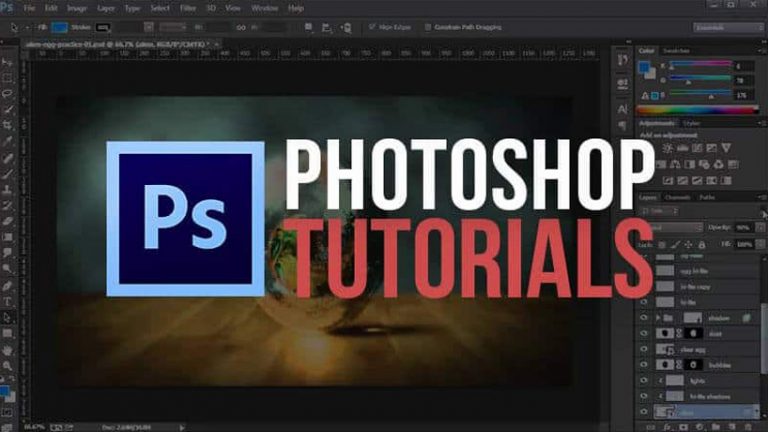Image resolution: width=768 pixels, height=432 pixels.
Task: Hide the shadow group layer
Action: click(644, 318)
